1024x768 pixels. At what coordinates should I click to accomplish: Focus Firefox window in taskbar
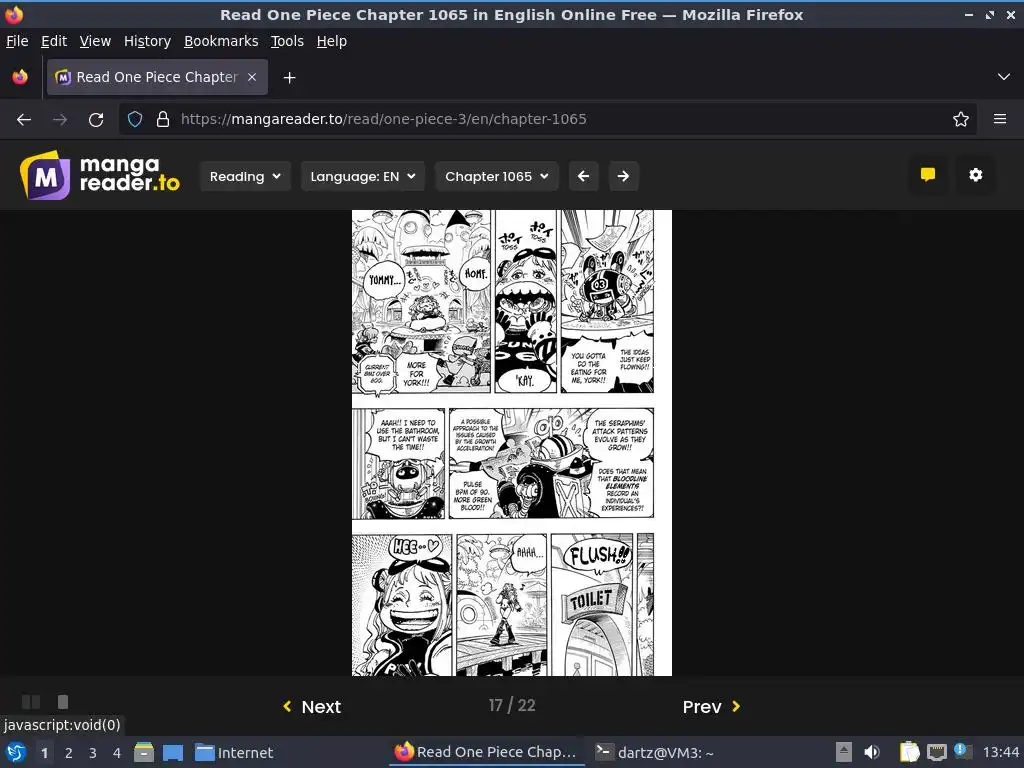click(x=487, y=752)
